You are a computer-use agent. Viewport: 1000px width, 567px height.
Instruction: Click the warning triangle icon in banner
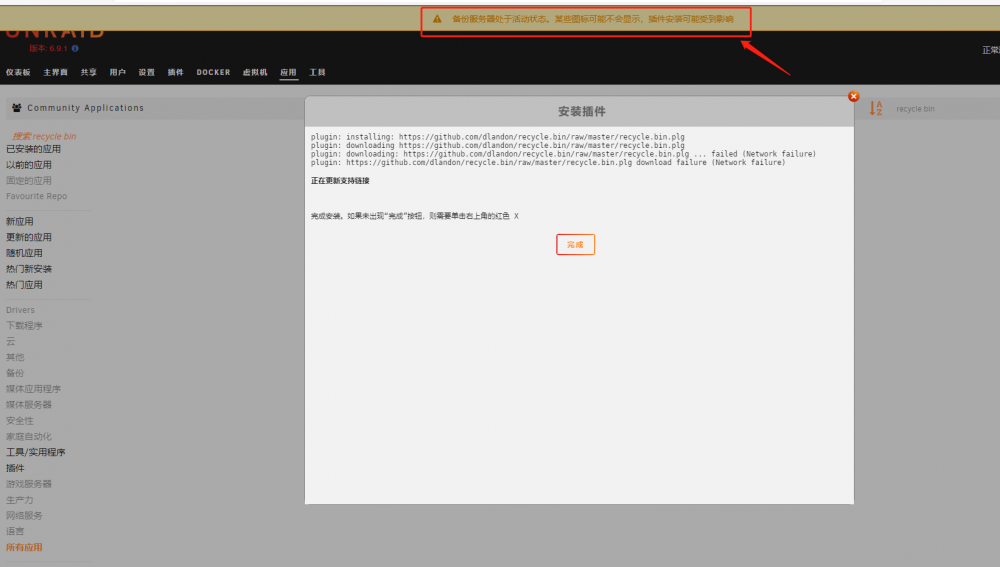(x=437, y=19)
